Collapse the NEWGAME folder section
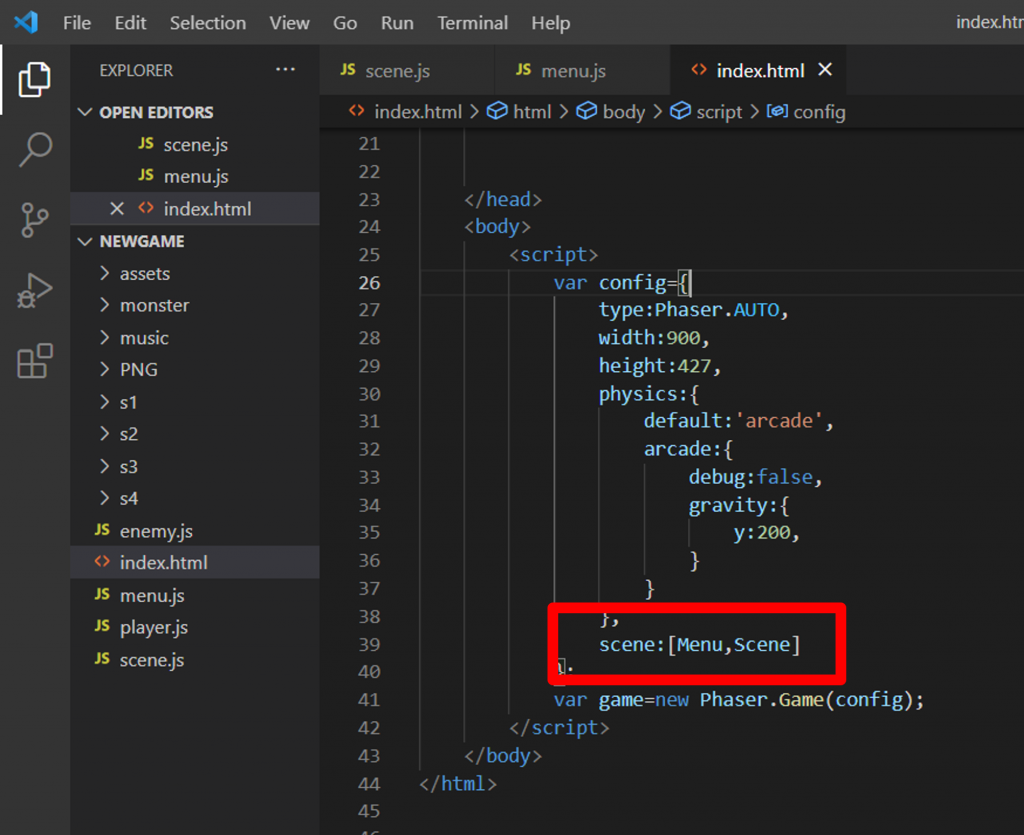 [x=85, y=242]
